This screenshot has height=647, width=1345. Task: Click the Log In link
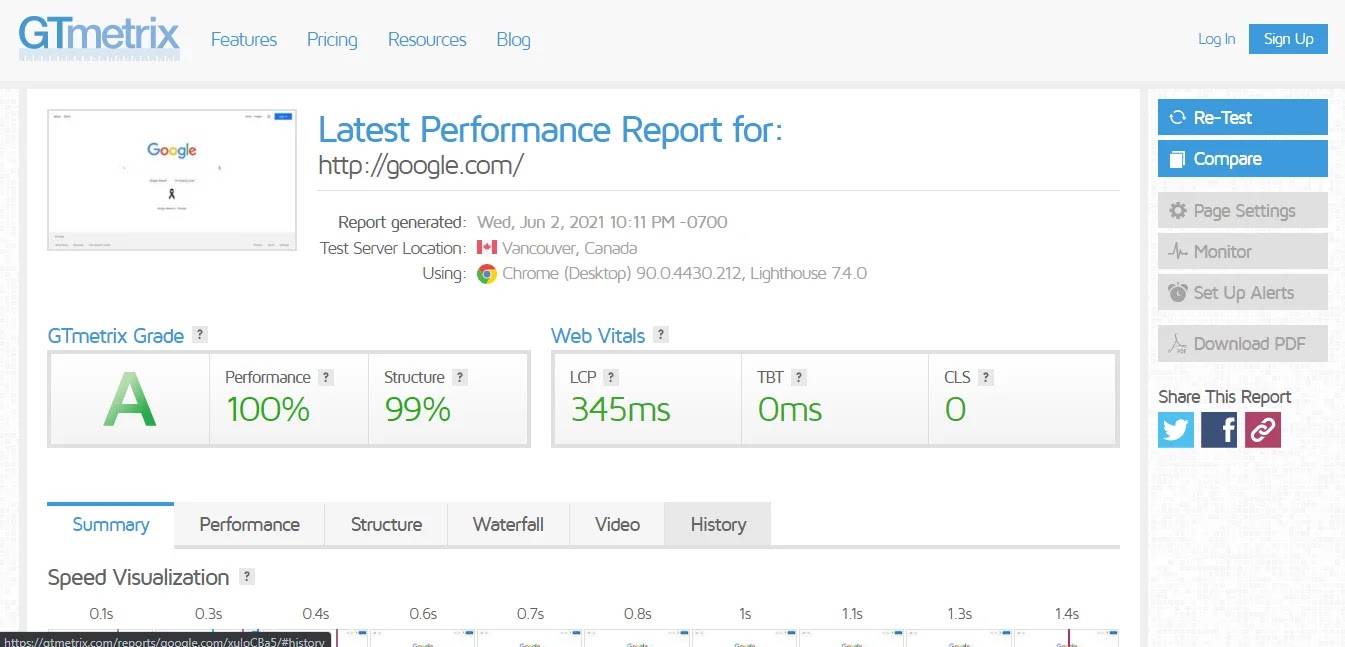click(1216, 39)
